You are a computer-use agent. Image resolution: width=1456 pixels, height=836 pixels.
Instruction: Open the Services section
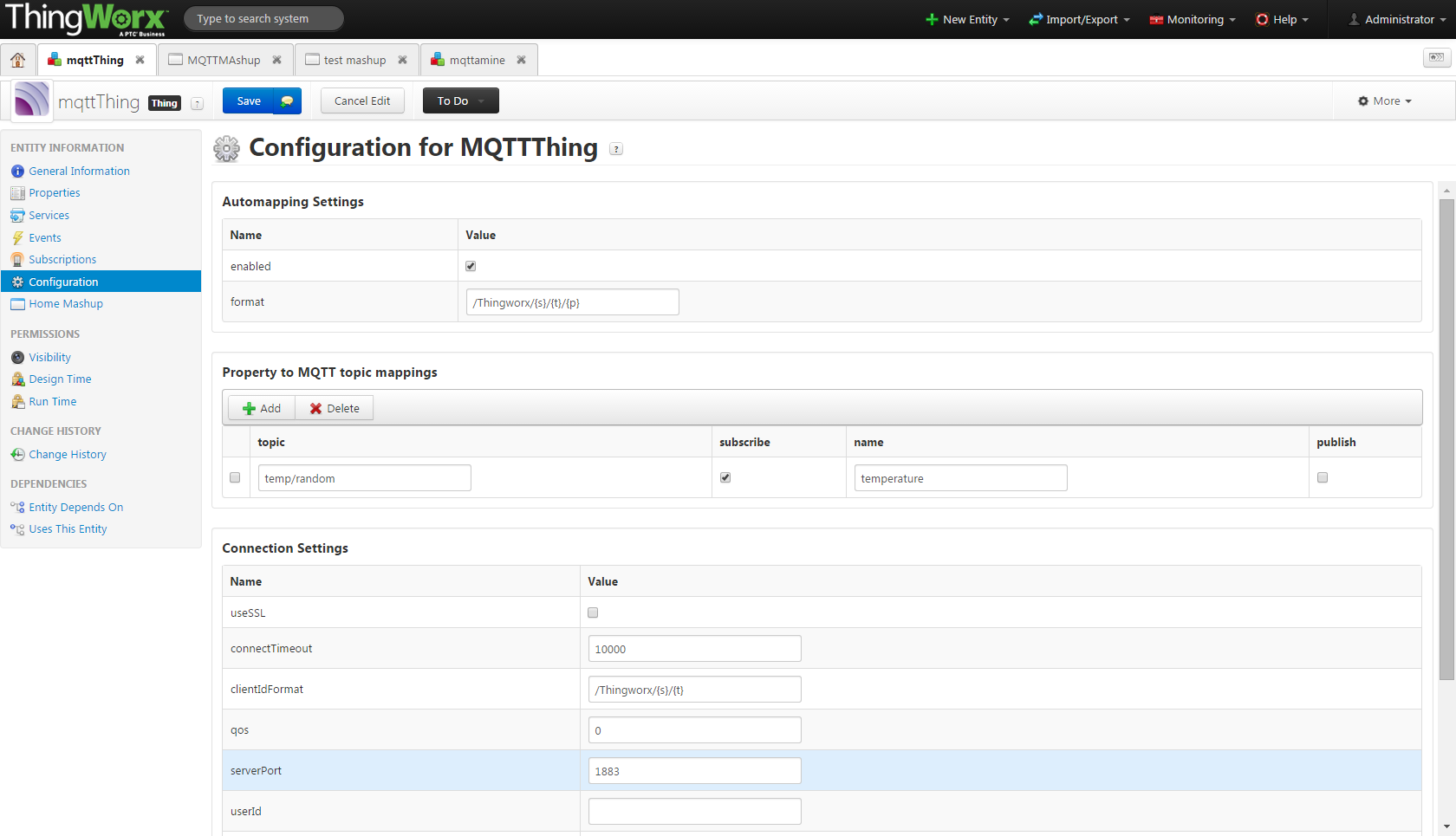[x=49, y=216]
